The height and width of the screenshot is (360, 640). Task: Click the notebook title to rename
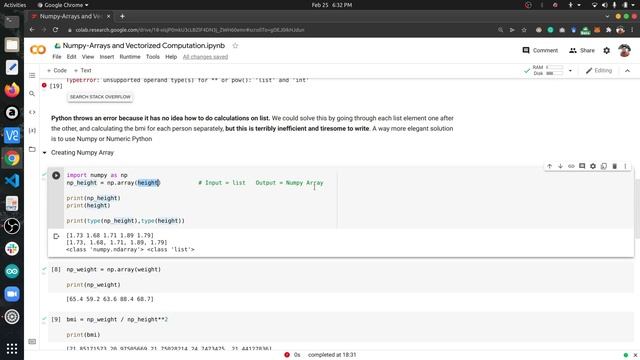point(144,45)
